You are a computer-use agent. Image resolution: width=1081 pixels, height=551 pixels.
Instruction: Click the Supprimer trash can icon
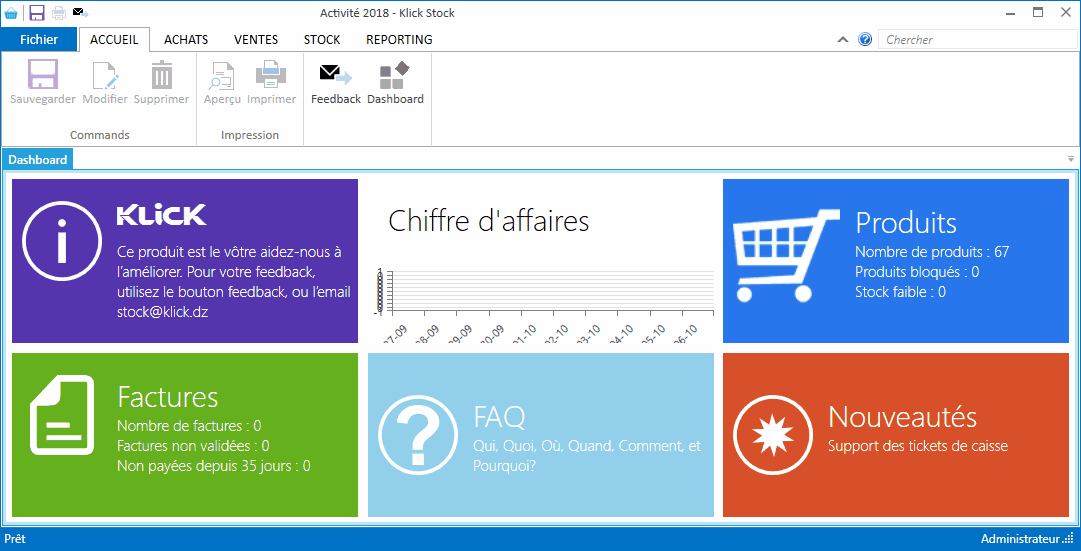[161, 76]
